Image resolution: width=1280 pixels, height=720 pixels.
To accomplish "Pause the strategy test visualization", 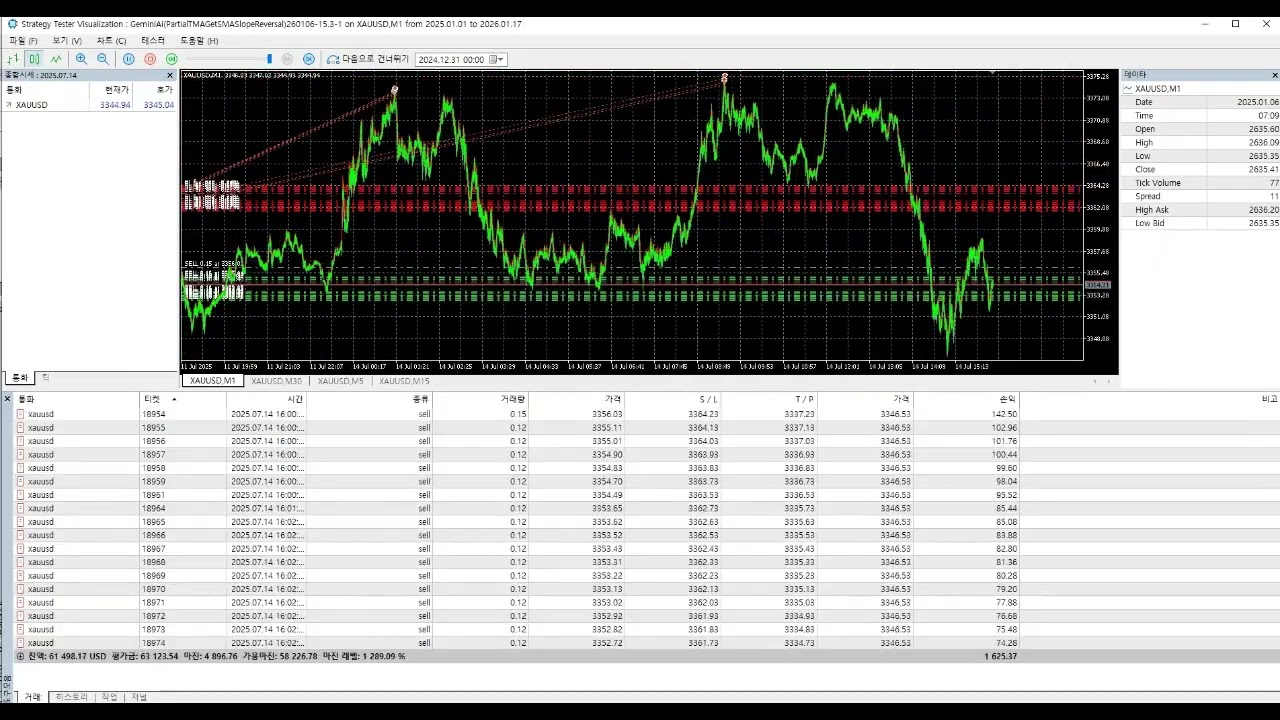I will pos(129,59).
